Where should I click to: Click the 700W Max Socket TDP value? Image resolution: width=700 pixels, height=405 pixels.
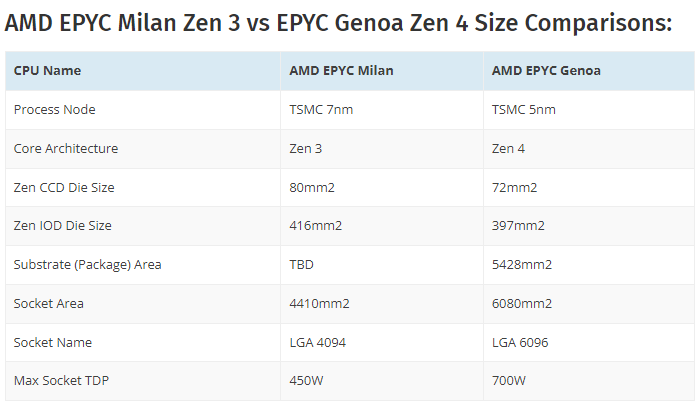click(x=508, y=380)
